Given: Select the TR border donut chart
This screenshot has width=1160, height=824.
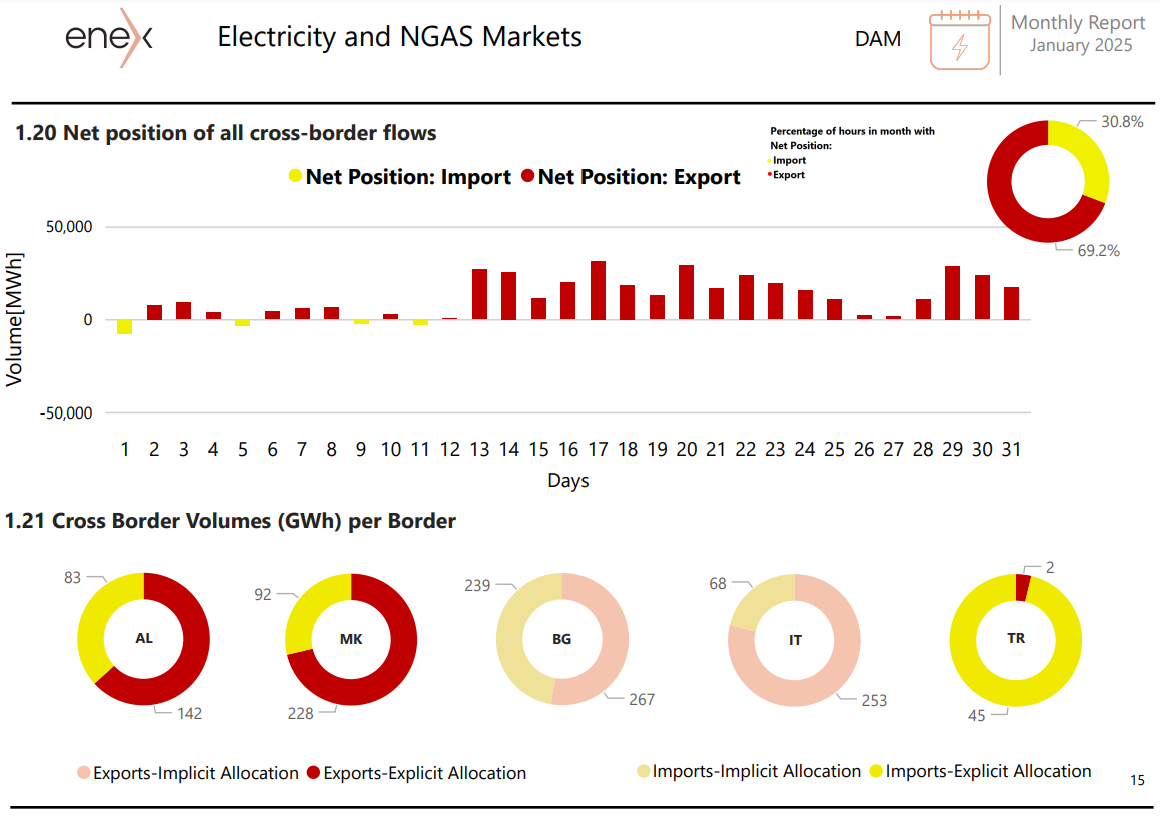Looking at the screenshot, I should click(x=1016, y=639).
